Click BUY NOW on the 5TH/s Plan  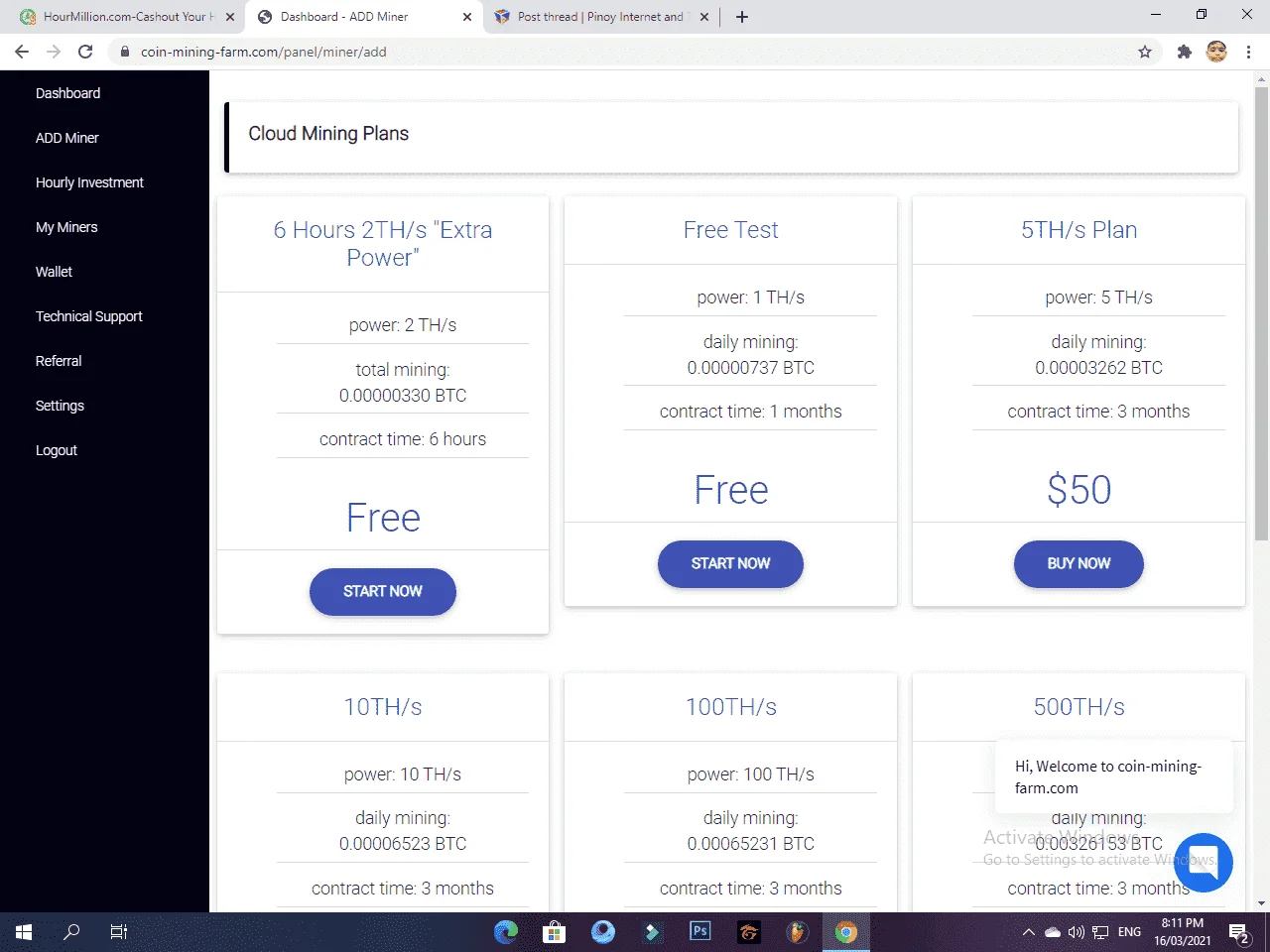pyautogui.click(x=1079, y=564)
